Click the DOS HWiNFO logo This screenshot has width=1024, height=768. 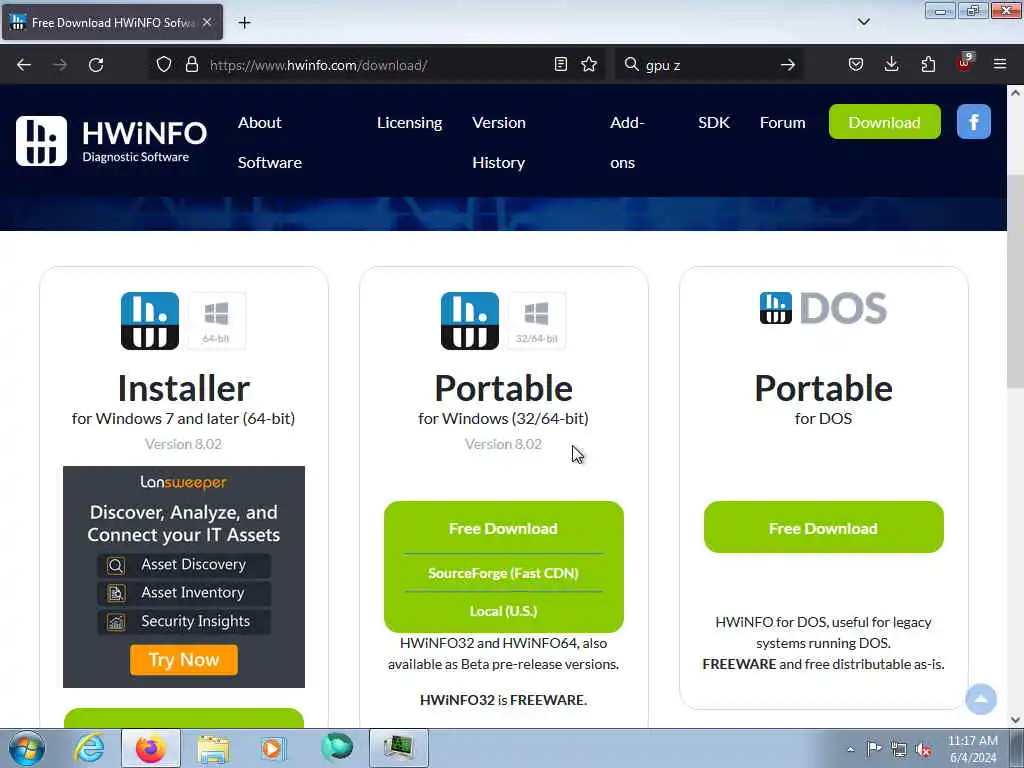tap(823, 308)
